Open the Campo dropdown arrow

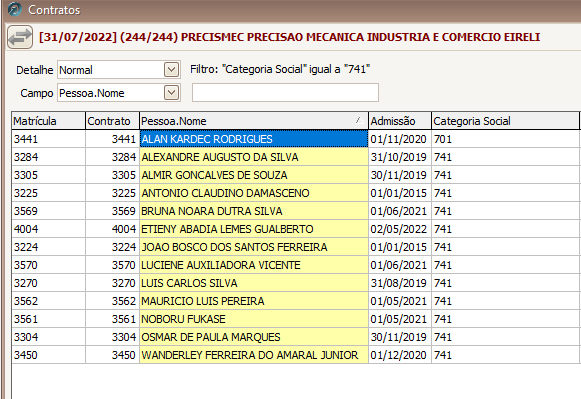pos(171,93)
